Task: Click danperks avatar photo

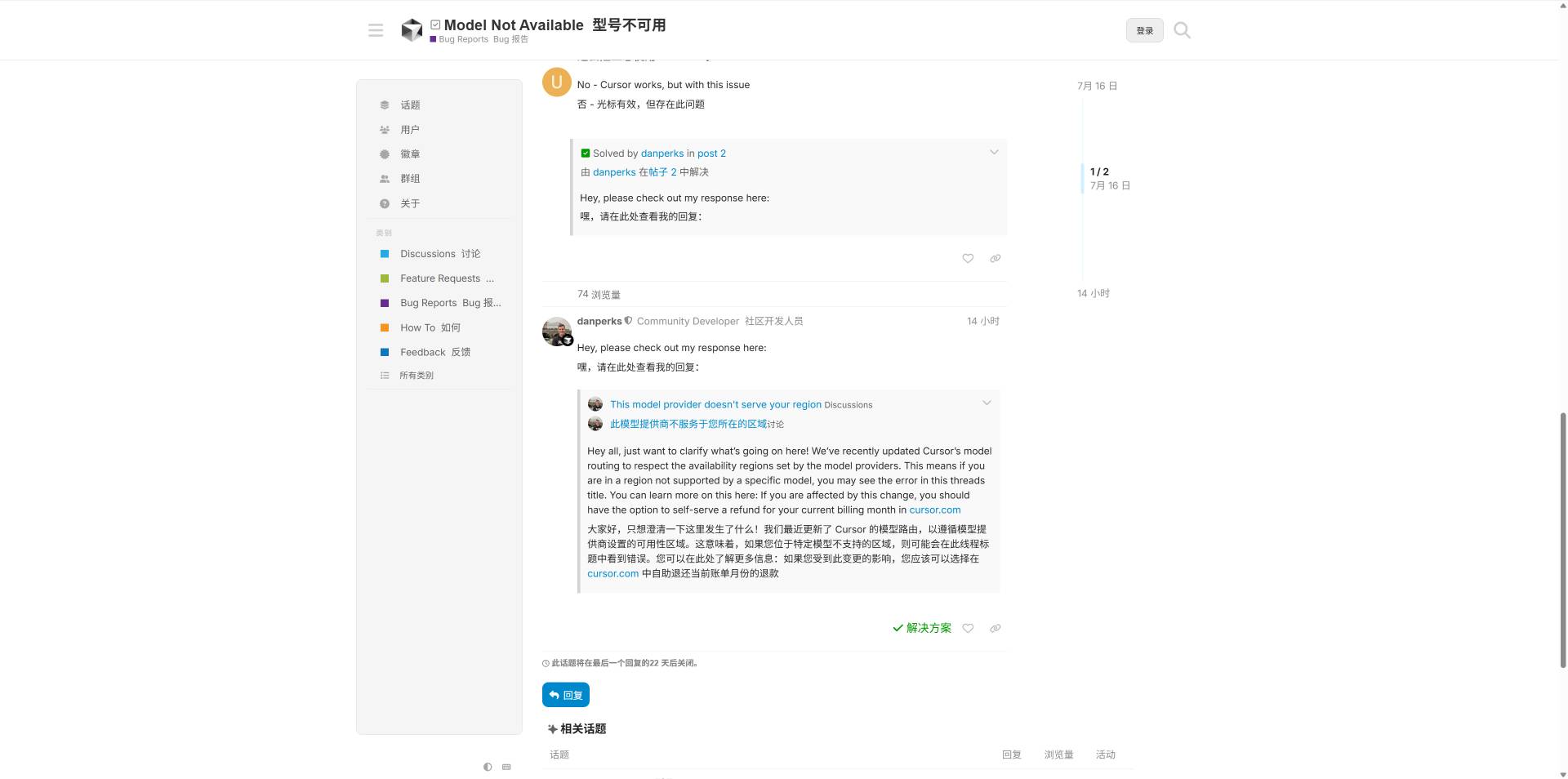Action: [556, 331]
